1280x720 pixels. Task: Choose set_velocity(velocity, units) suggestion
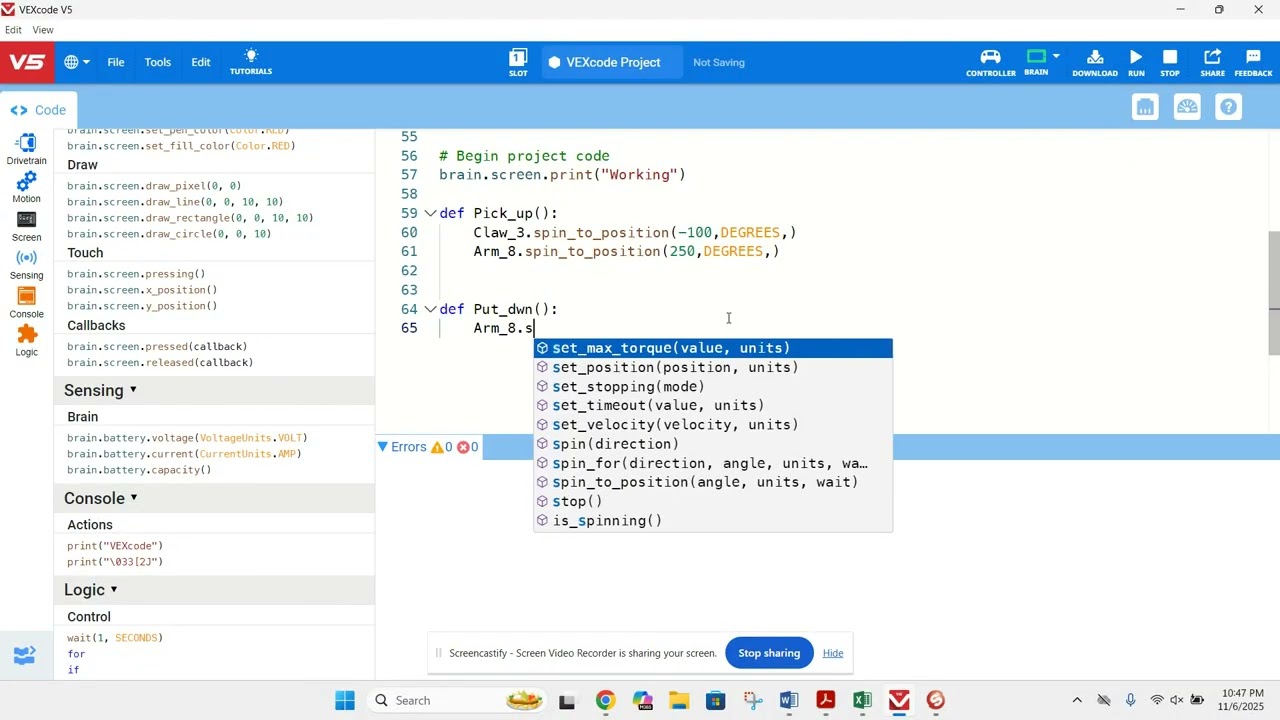[713, 425]
